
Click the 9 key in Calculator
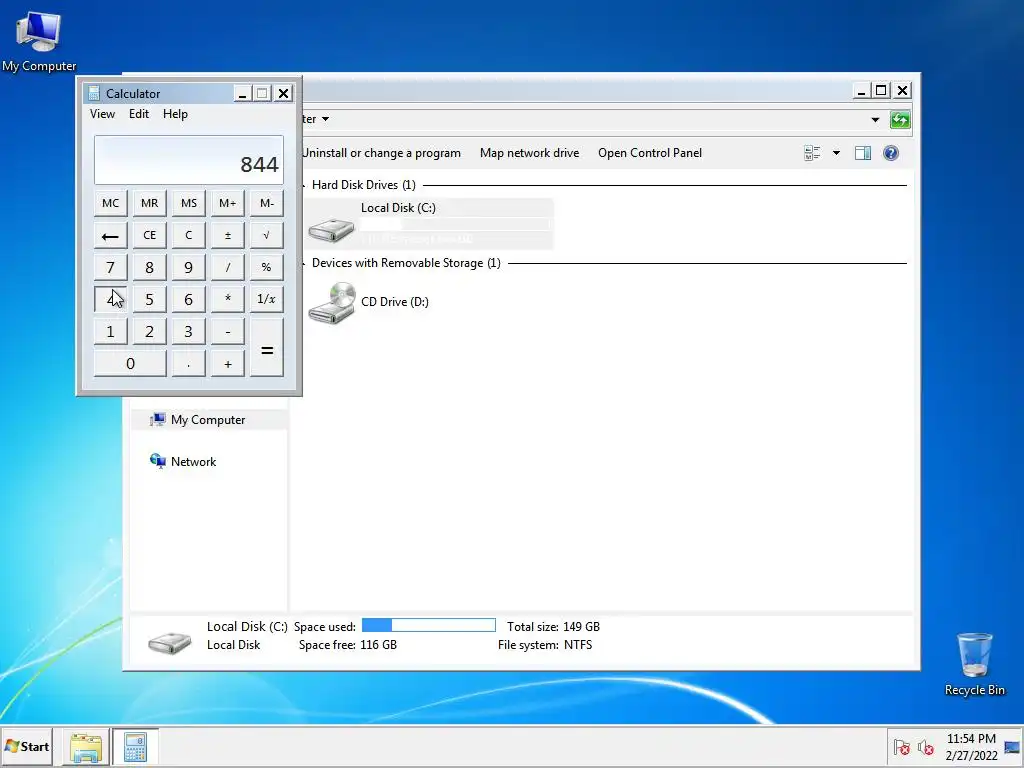pyautogui.click(x=189, y=268)
